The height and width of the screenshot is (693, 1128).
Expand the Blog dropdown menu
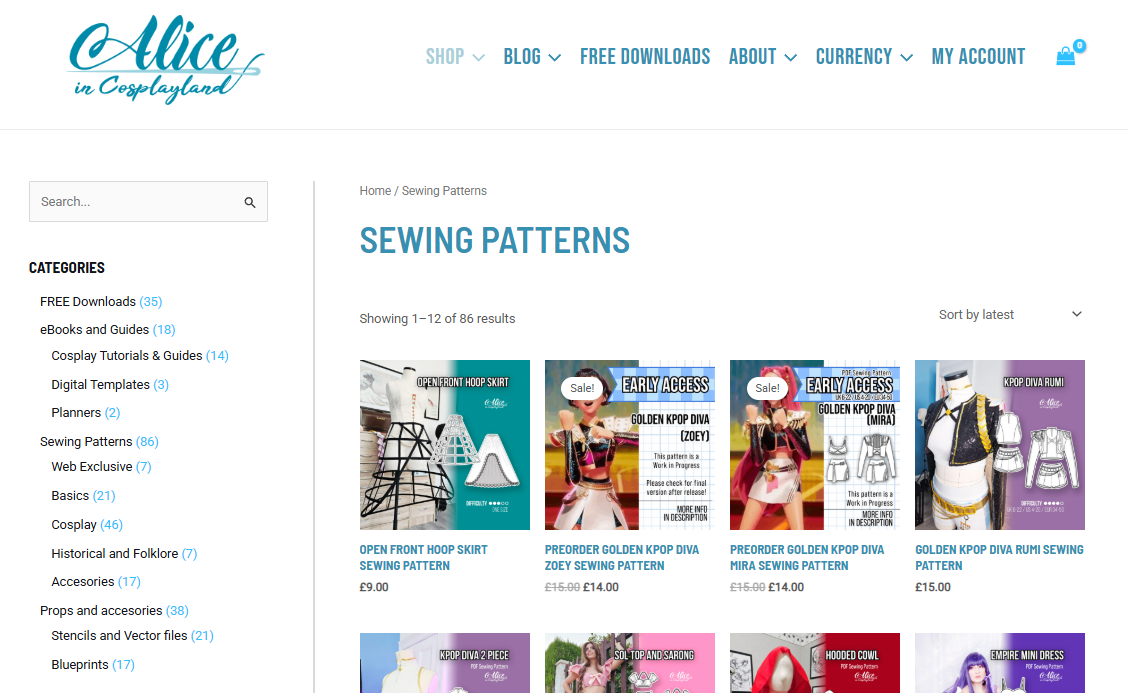click(x=532, y=57)
